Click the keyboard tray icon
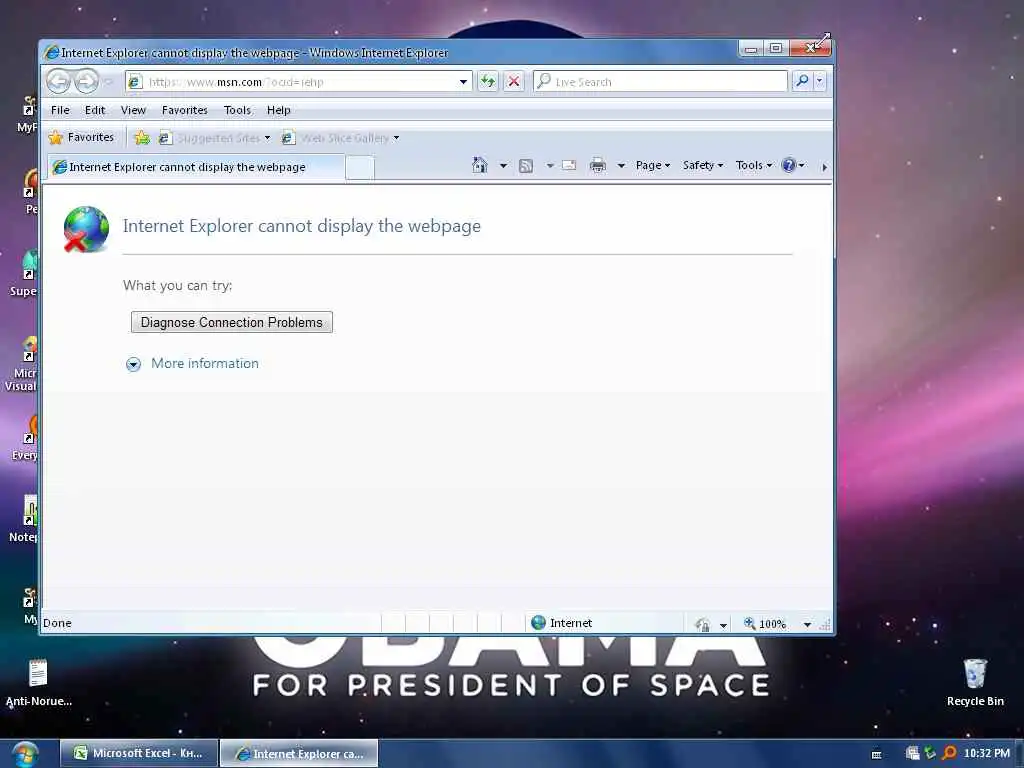 876,754
